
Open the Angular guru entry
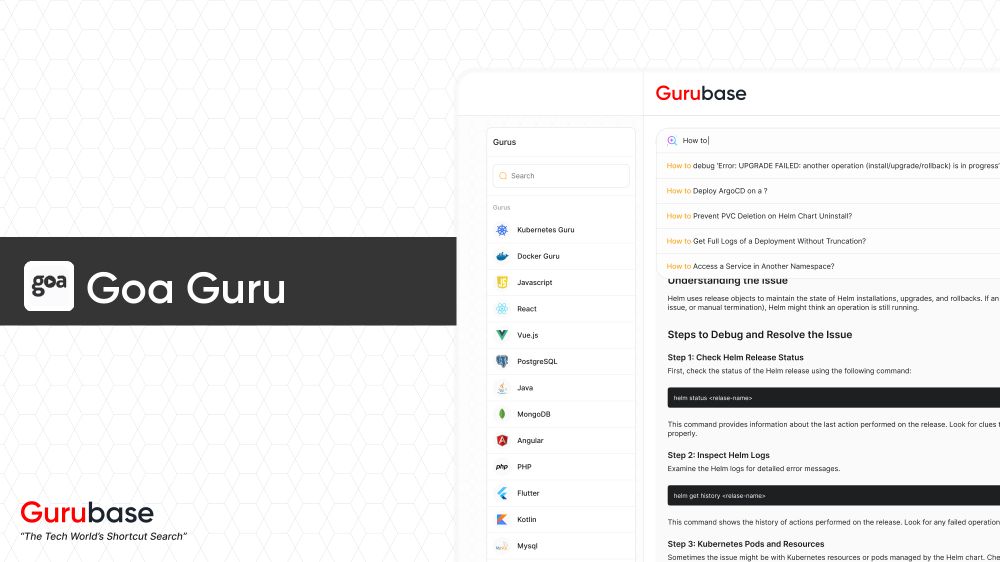pos(561,440)
